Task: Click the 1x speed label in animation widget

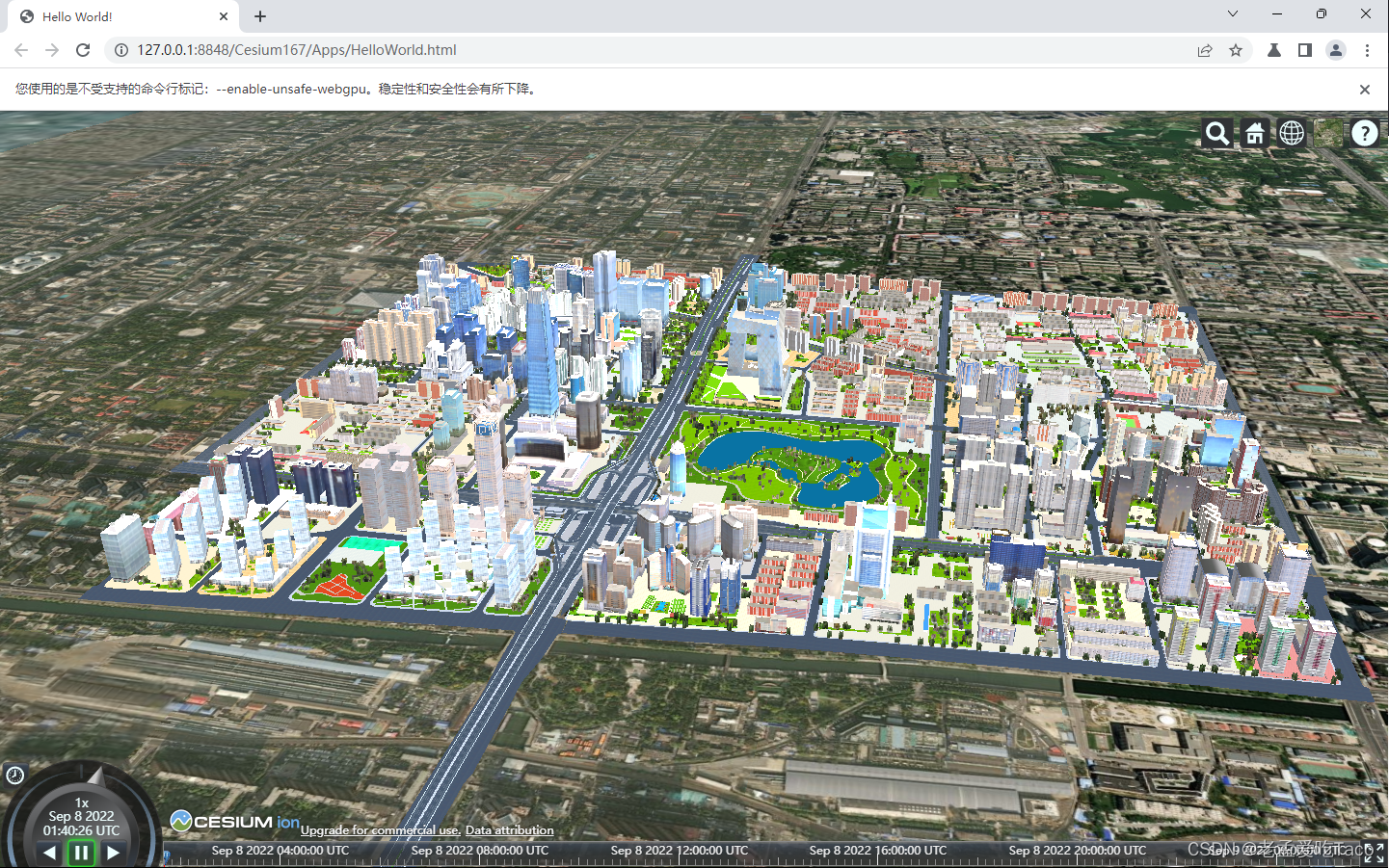Action: 82,802
